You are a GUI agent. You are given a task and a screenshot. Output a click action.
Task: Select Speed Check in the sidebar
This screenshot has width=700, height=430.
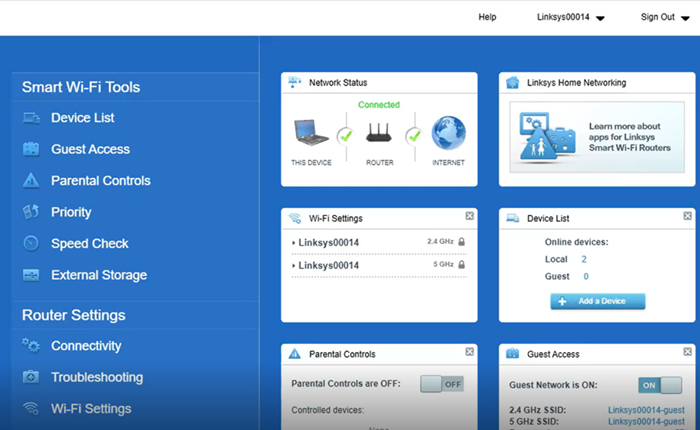click(x=90, y=243)
